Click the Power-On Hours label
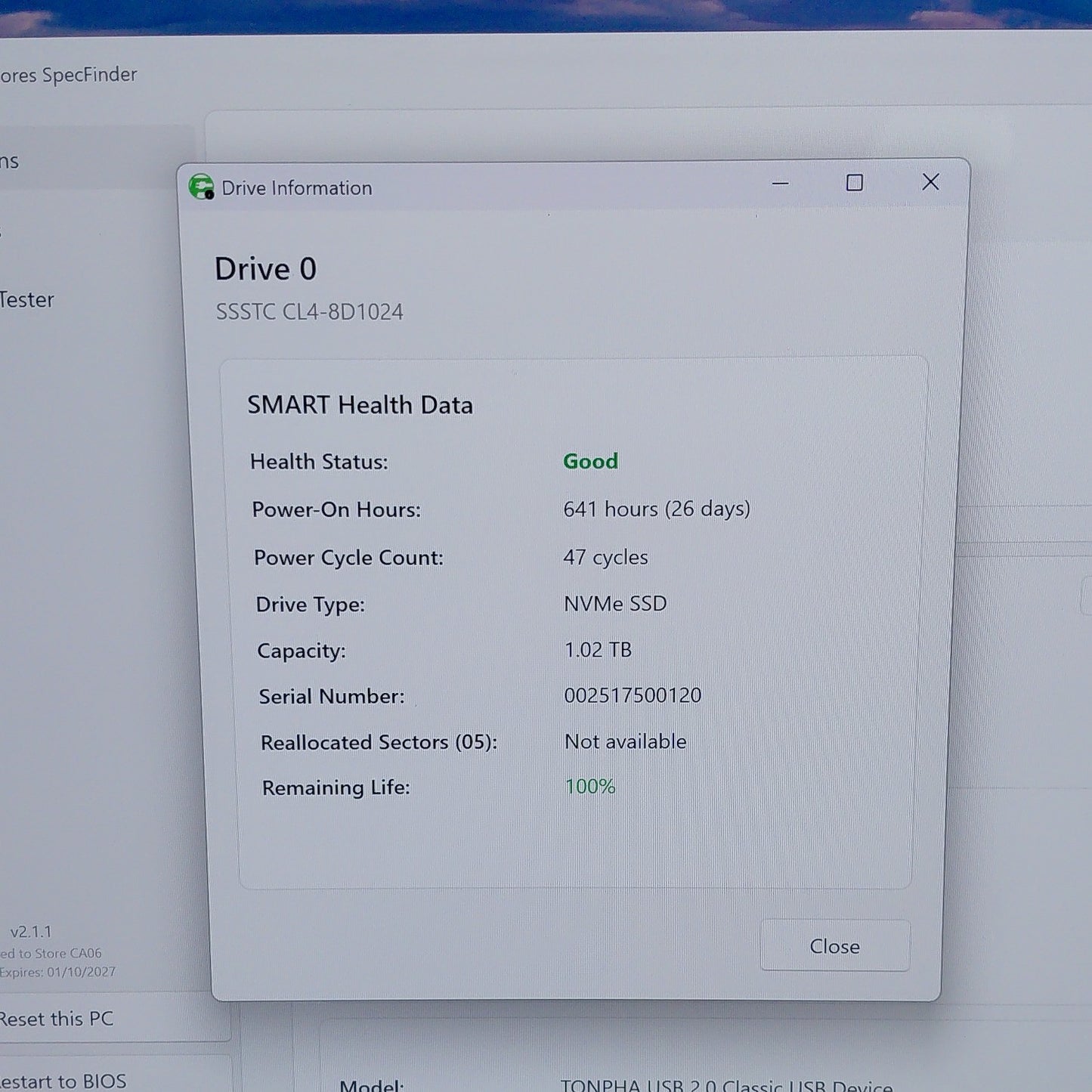1092x1092 pixels. pyautogui.click(x=336, y=509)
